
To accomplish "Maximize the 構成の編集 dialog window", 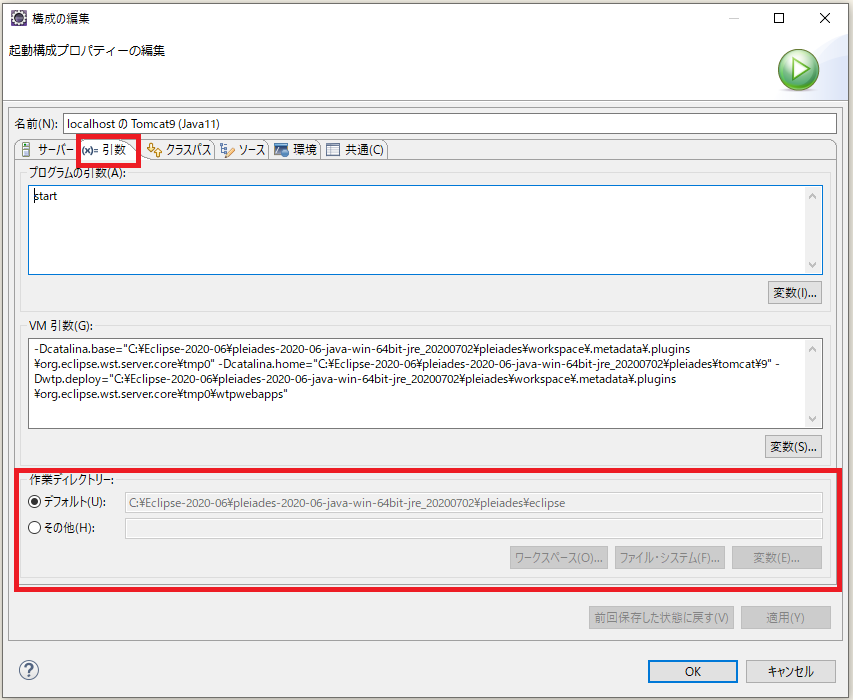I will 779,18.
